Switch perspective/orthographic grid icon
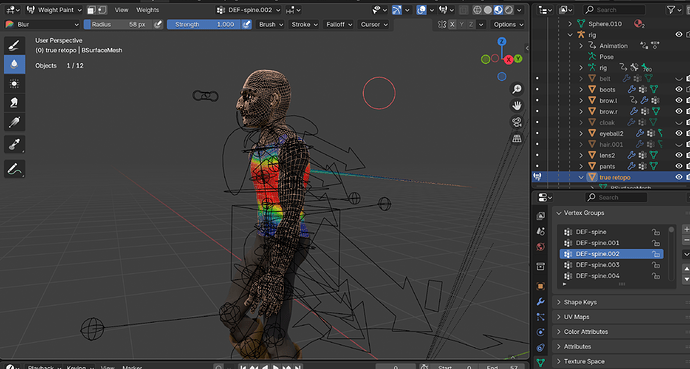Screen dimensions: 690x369 [x=517, y=138]
